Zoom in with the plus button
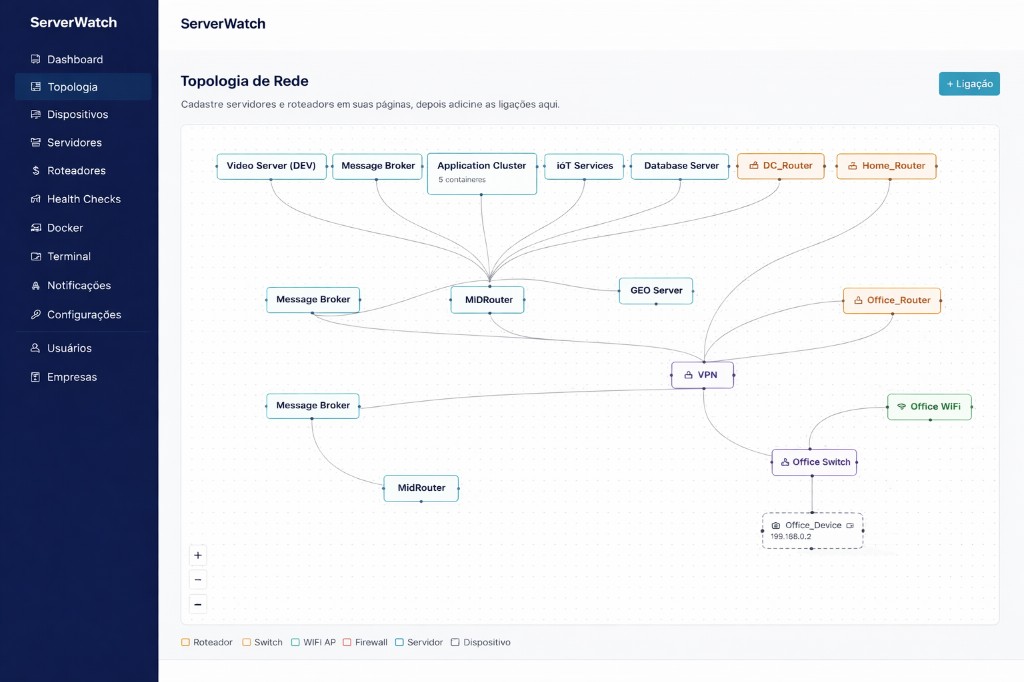 click(198, 555)
